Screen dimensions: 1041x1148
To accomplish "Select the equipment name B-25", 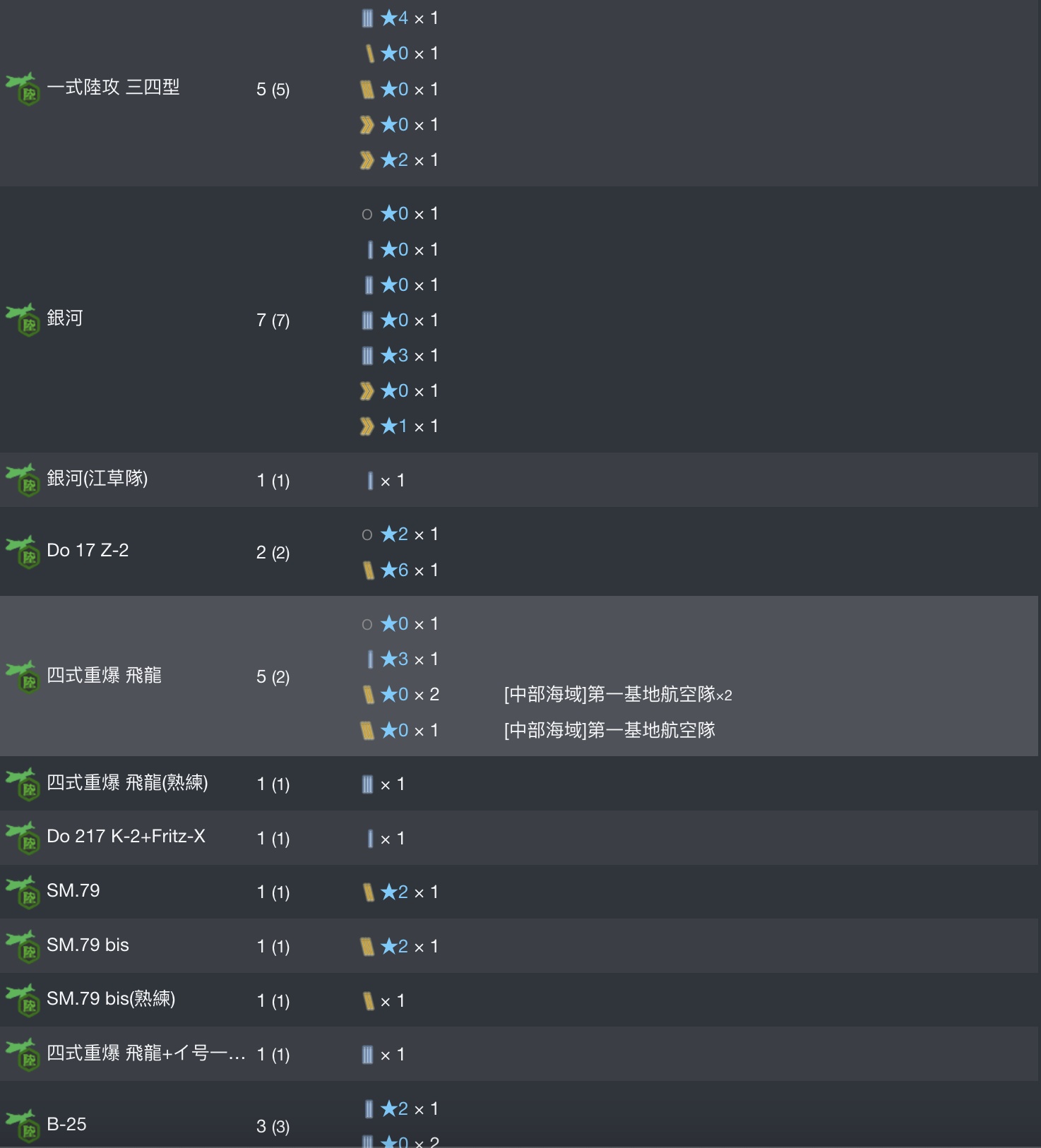I will coord(66,1124).
